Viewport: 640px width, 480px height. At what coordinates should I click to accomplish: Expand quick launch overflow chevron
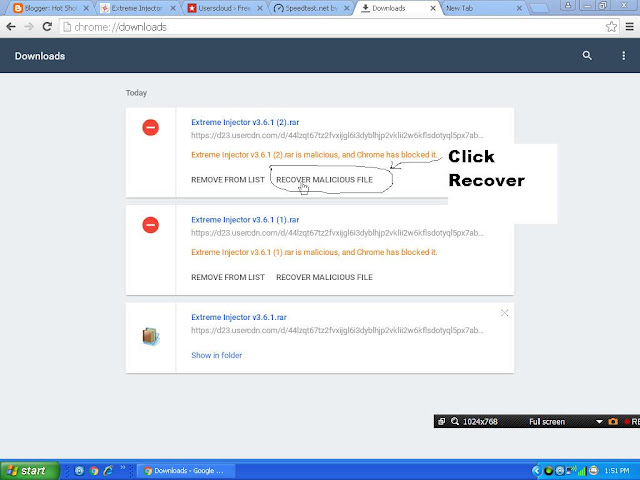point(122,468)
